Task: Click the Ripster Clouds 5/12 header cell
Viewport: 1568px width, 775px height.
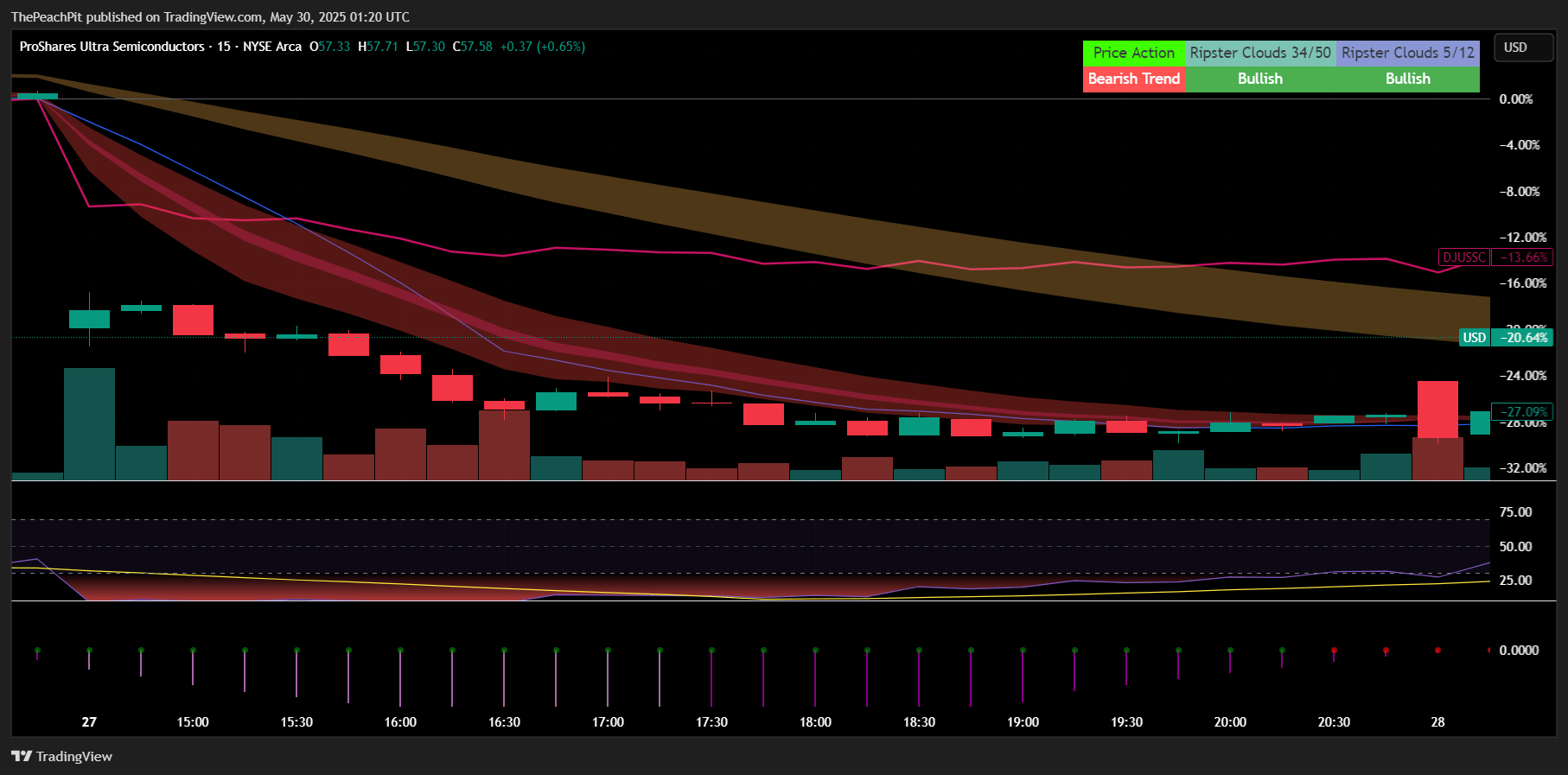Action: (x=1408, y=53)
